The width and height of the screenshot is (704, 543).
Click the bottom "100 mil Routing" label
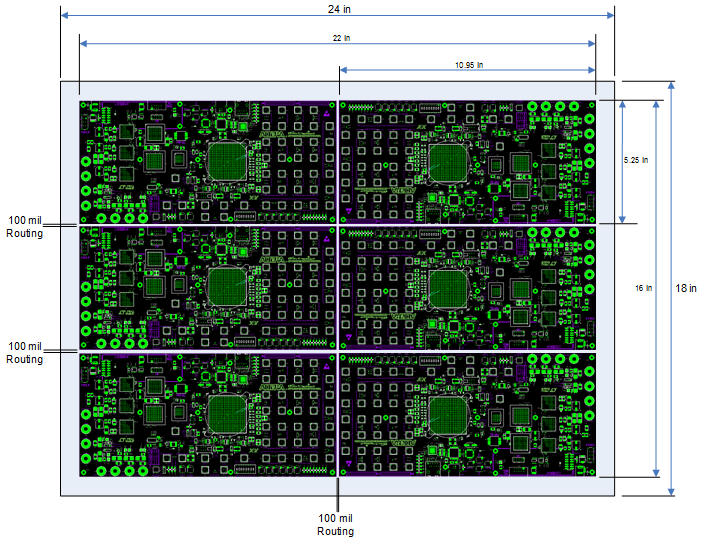coord(335,525)
